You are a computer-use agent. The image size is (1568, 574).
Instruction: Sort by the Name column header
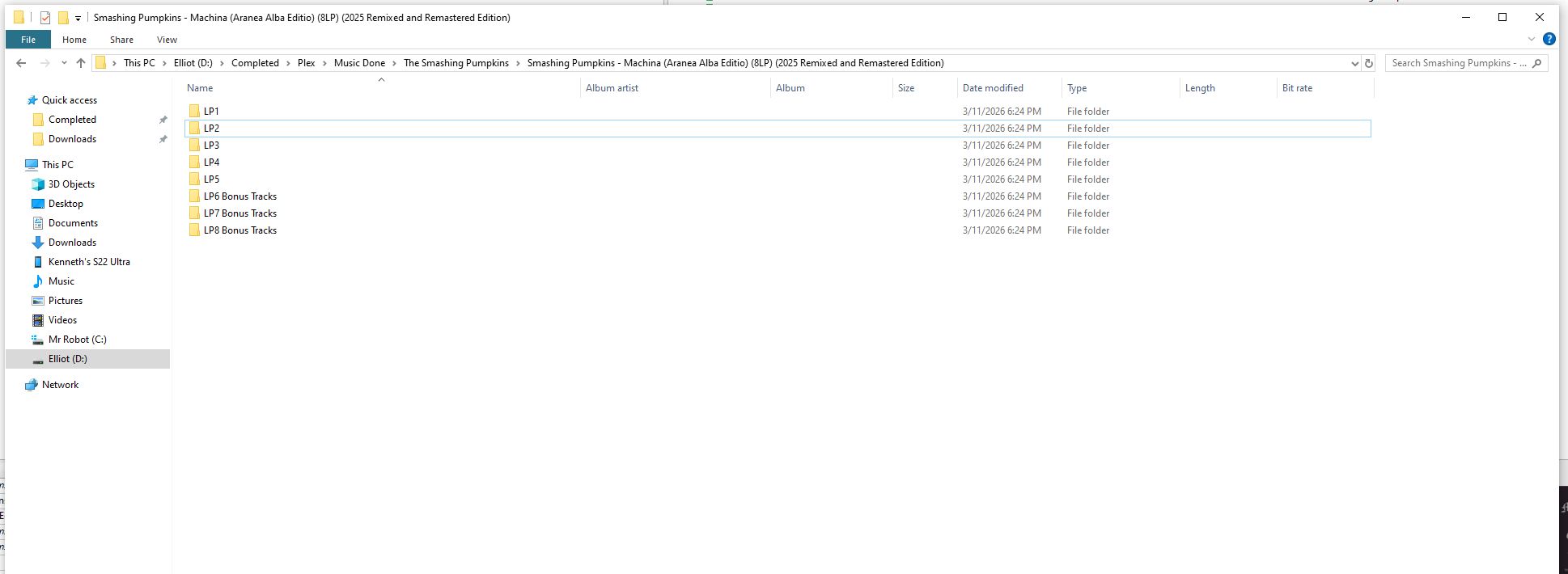(200, 88)
